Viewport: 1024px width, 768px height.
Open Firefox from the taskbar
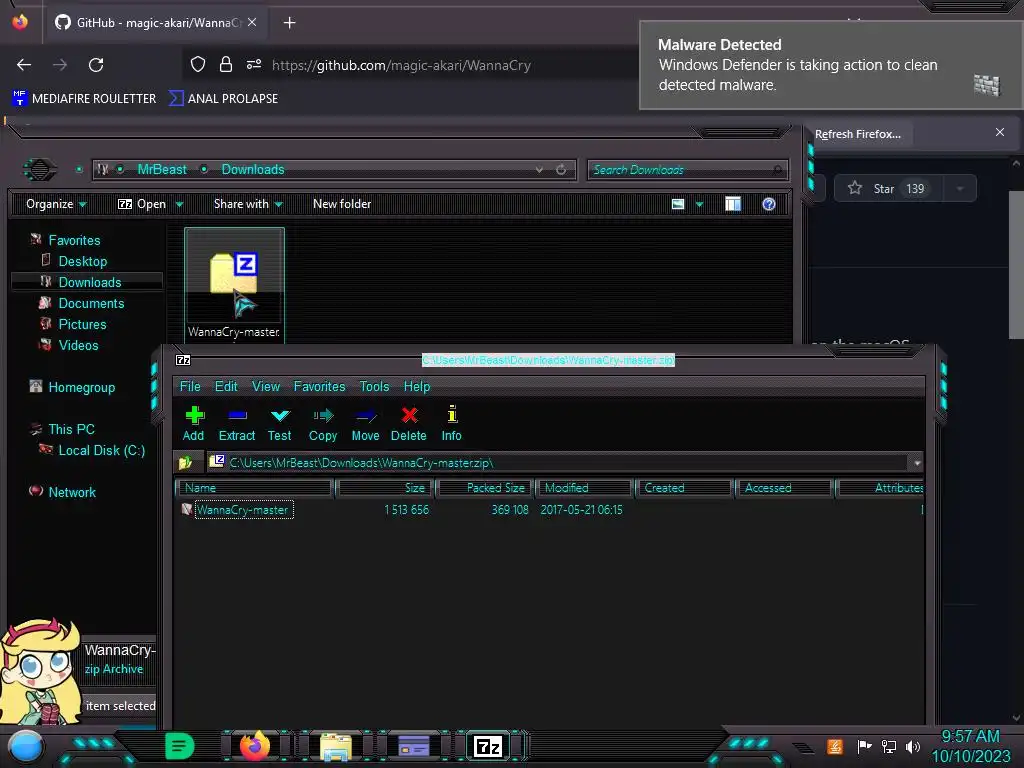pos(255,746)
